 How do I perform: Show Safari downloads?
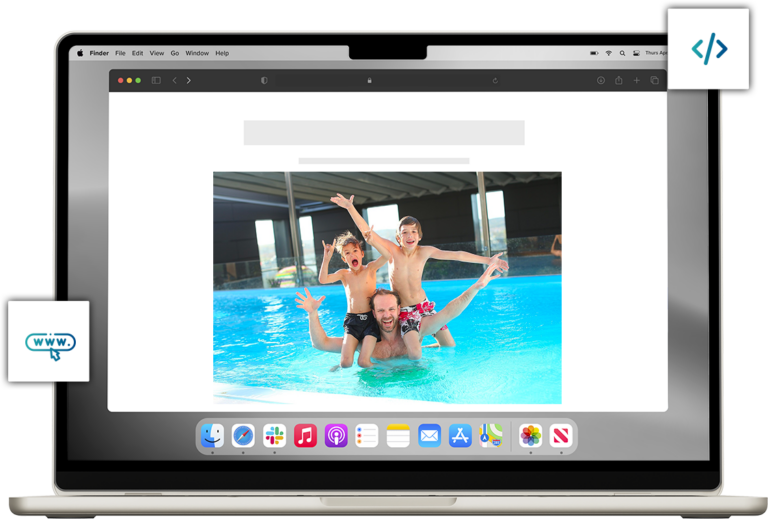pyautogui.click(x=600, y=80)
